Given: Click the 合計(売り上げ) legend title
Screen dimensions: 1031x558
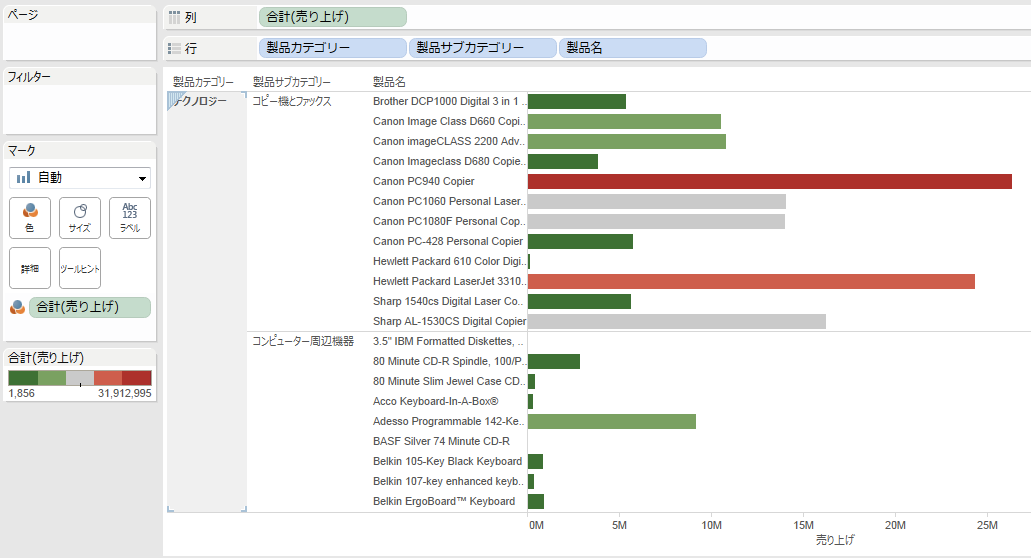Looking at the screenshot, I should pos(46,358).
